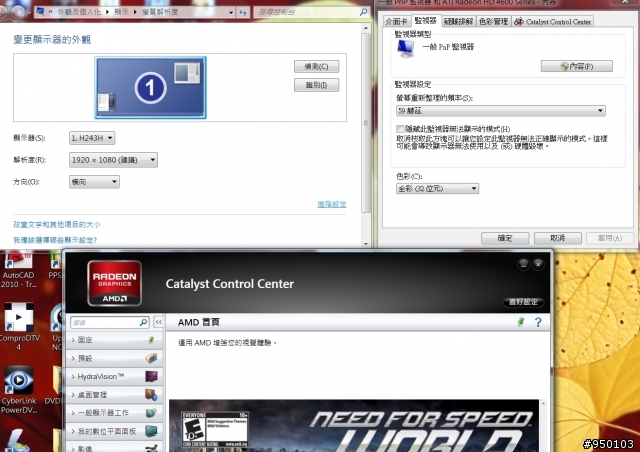Click 外觀及個人化 breadcrumb in address bar

79,12
